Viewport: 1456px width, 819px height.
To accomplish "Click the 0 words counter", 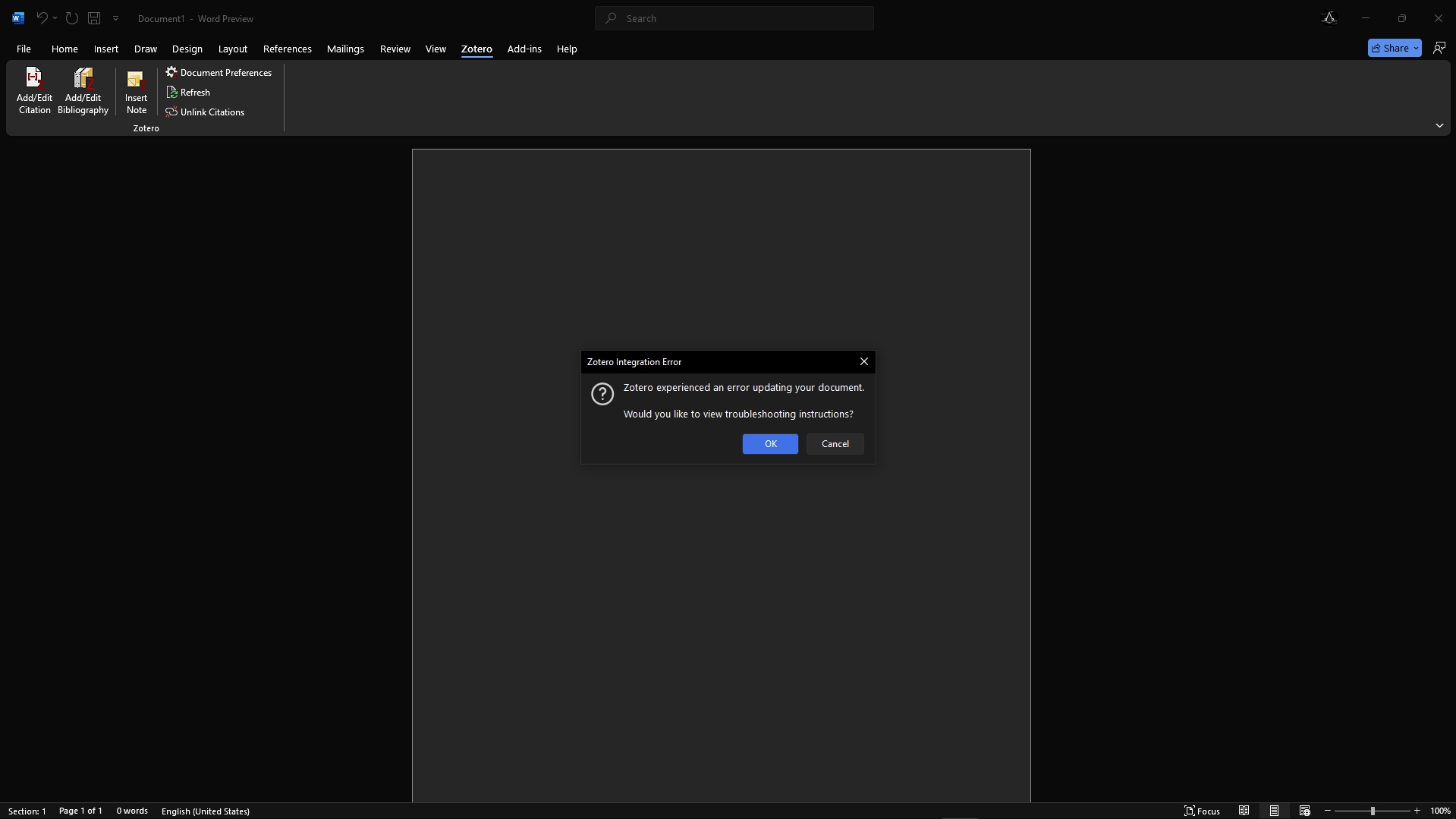I will tap(132, 811).
